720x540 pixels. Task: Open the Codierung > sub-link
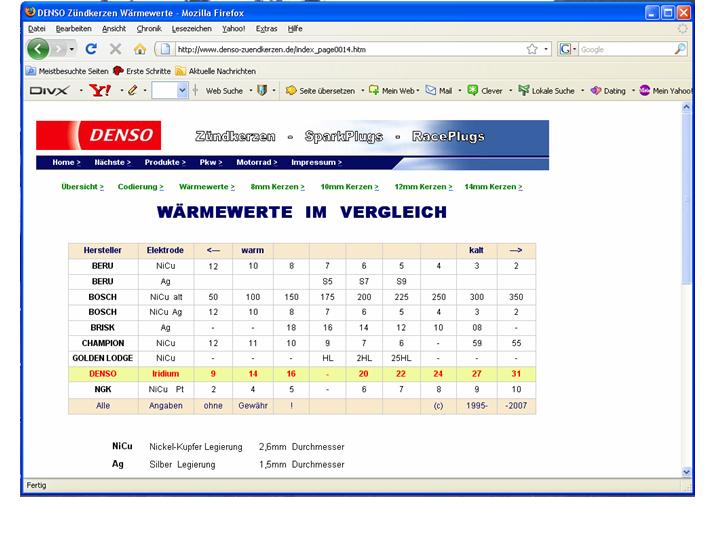[x=141, y=187]
